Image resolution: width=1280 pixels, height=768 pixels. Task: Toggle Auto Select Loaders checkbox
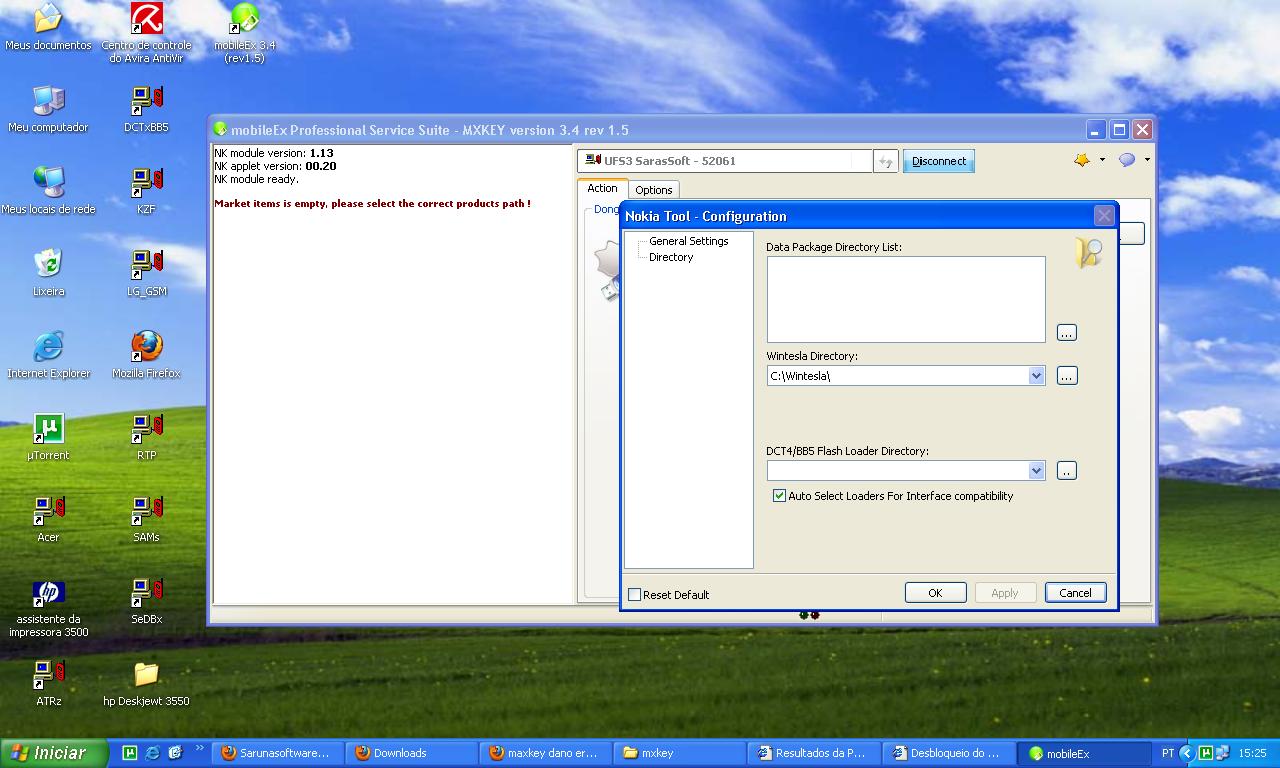pos(779,496)
